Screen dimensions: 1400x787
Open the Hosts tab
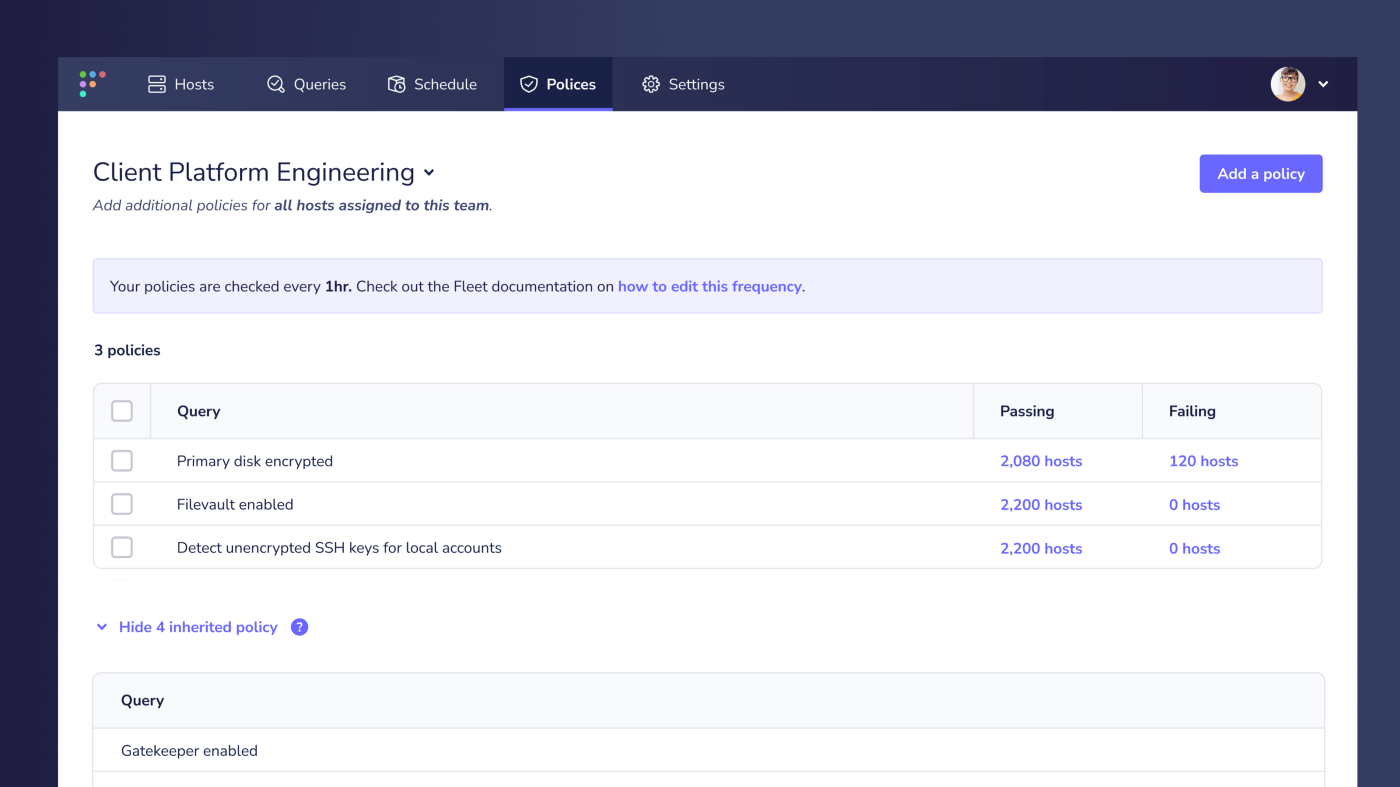click(181, 84)
